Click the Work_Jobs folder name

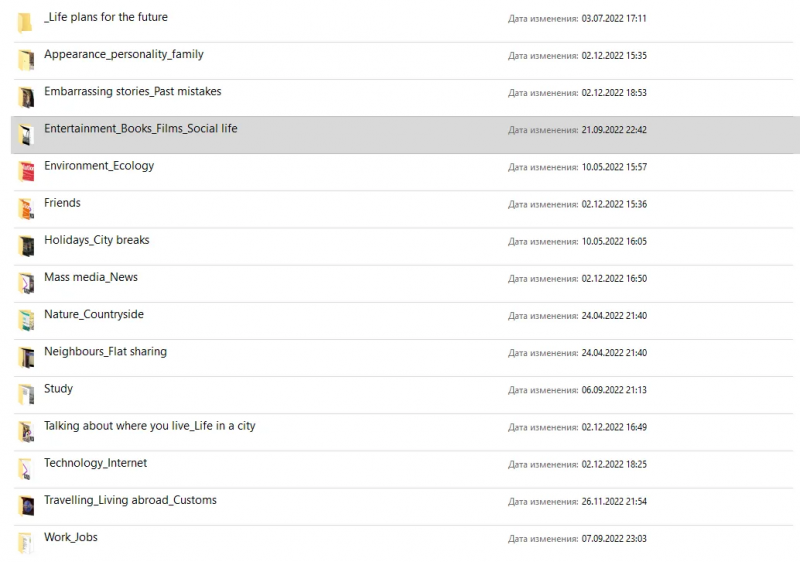tap(70, 537)
